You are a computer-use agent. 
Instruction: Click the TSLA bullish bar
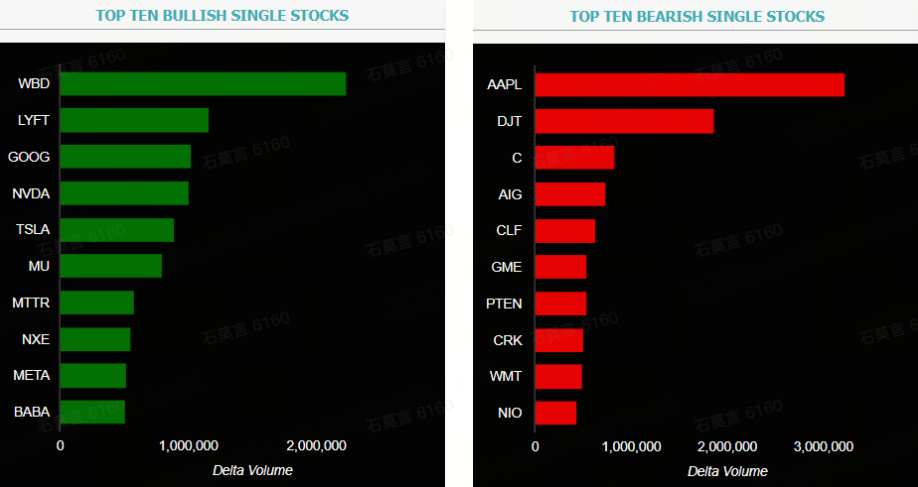coord(117,229)
